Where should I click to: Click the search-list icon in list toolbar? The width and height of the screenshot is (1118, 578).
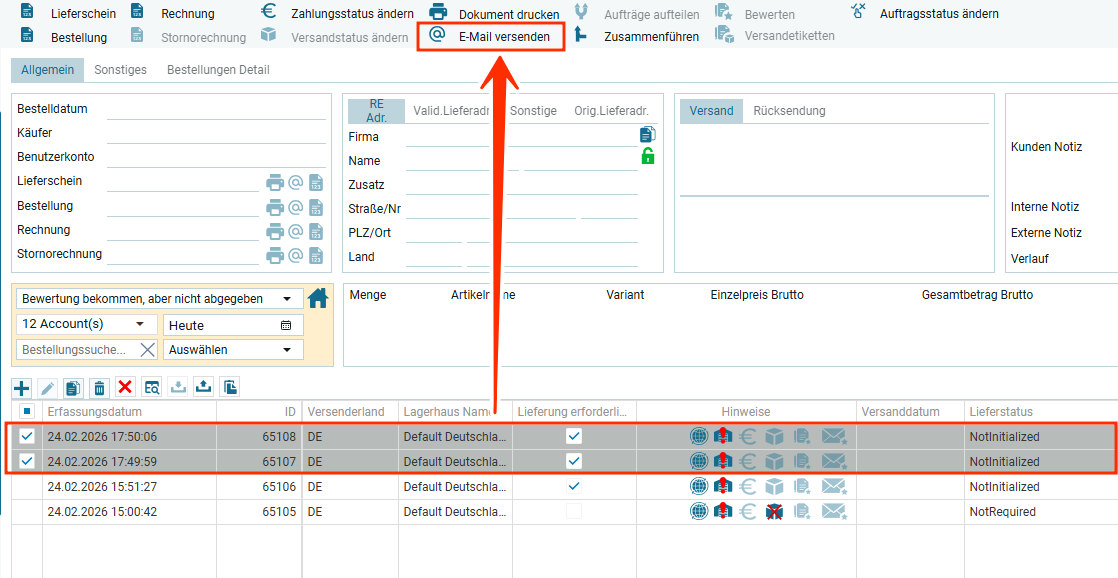pyautogui.click(x=152, y=388)
